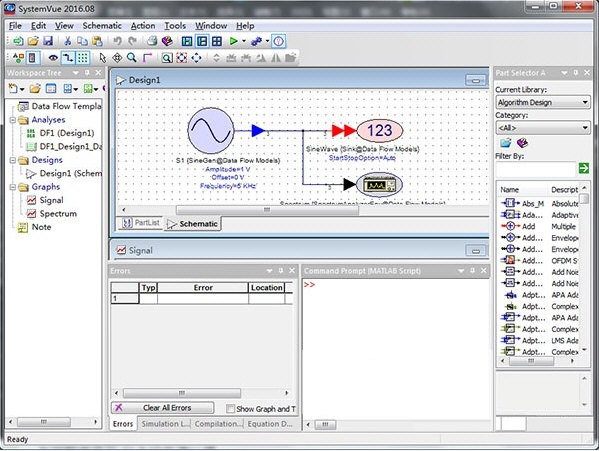Select the magnifier Zoom tool
The image size is (599, 451).
click(x=132, y=58)
